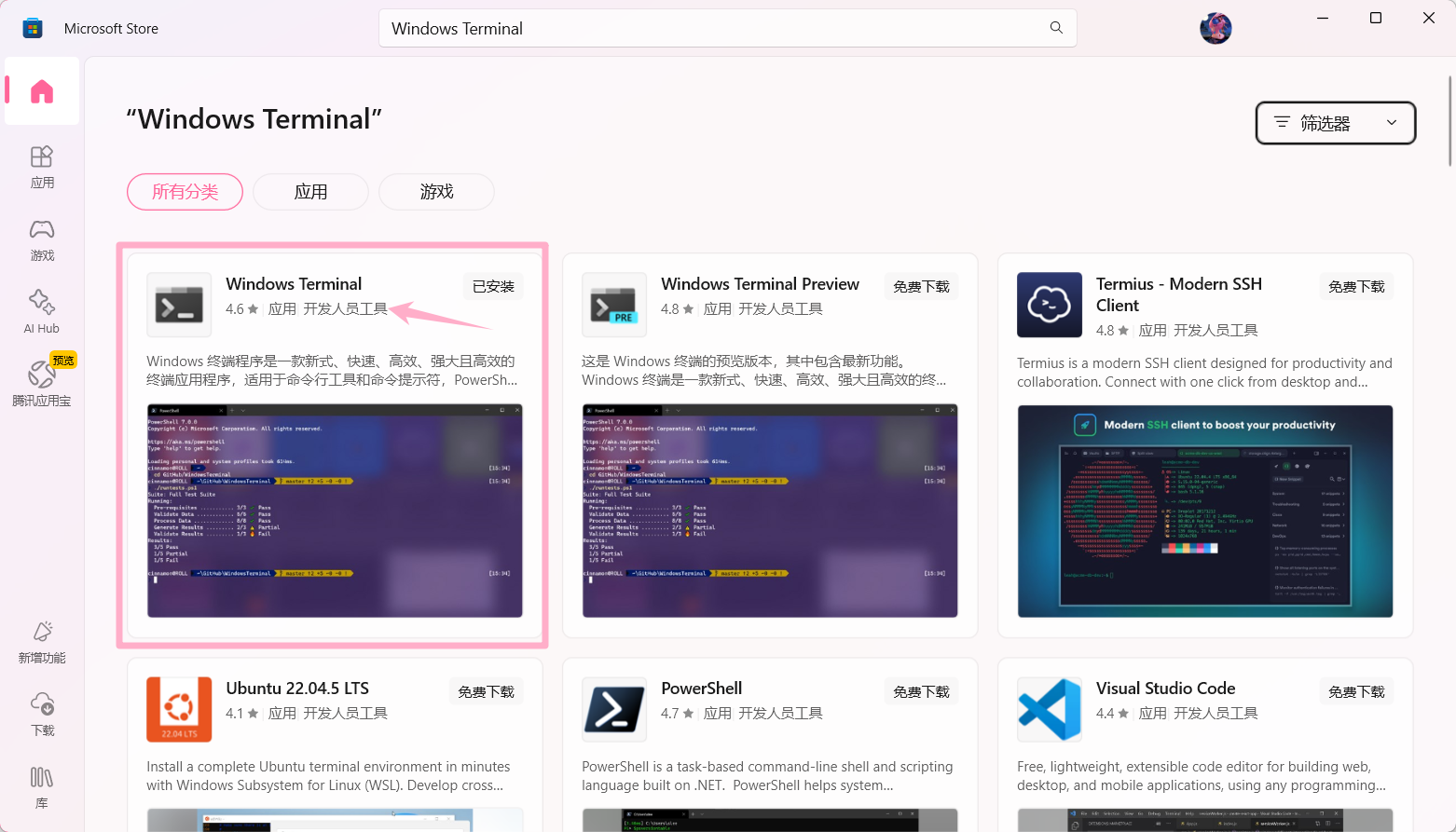Click the Windows Terminal app icon
This screenshot has height=832, width=1456.
point(179,305)
